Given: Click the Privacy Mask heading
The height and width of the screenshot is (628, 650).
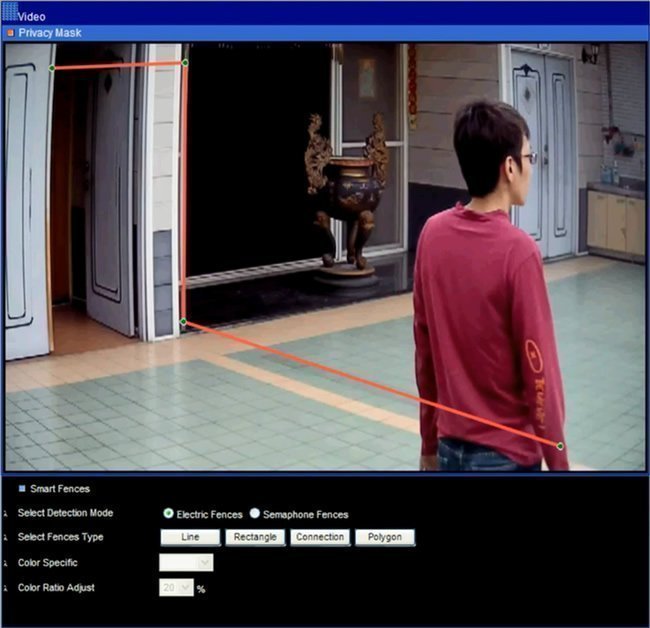Looking at the screenshot, I should coord(50,33).
